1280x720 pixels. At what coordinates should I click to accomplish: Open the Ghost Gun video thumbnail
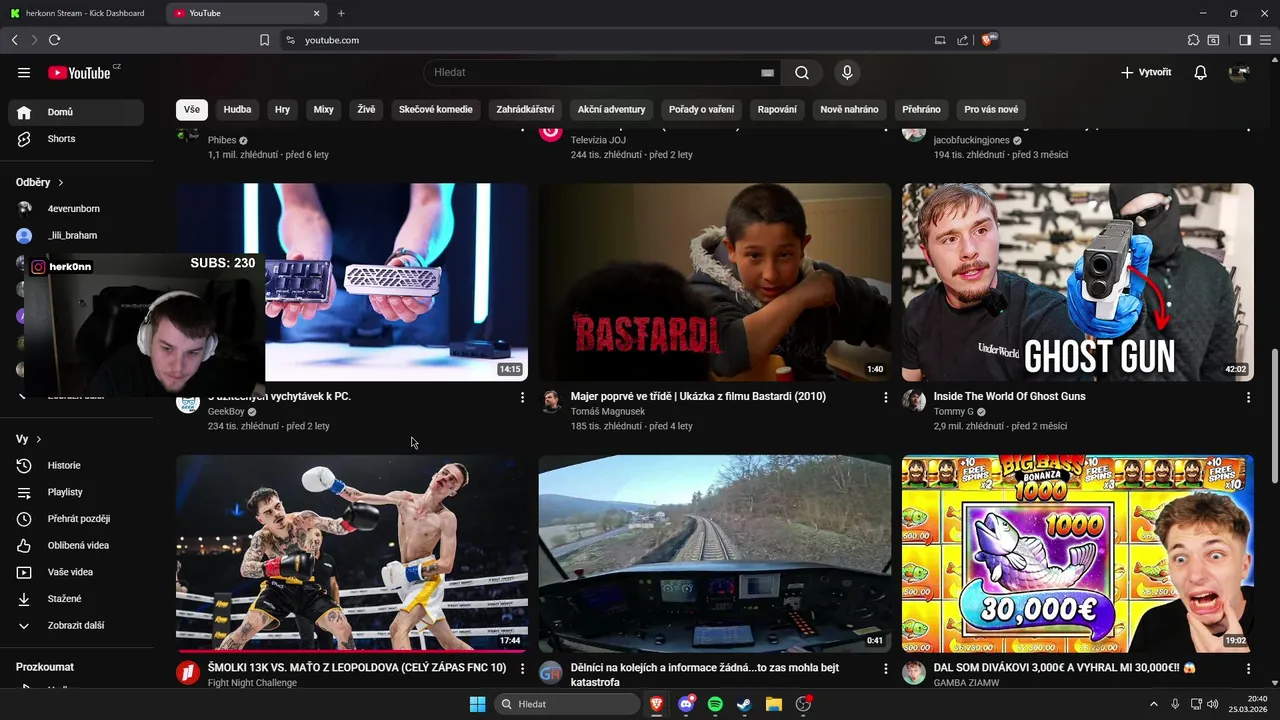pyautogui.click(x=1077, y=282)
